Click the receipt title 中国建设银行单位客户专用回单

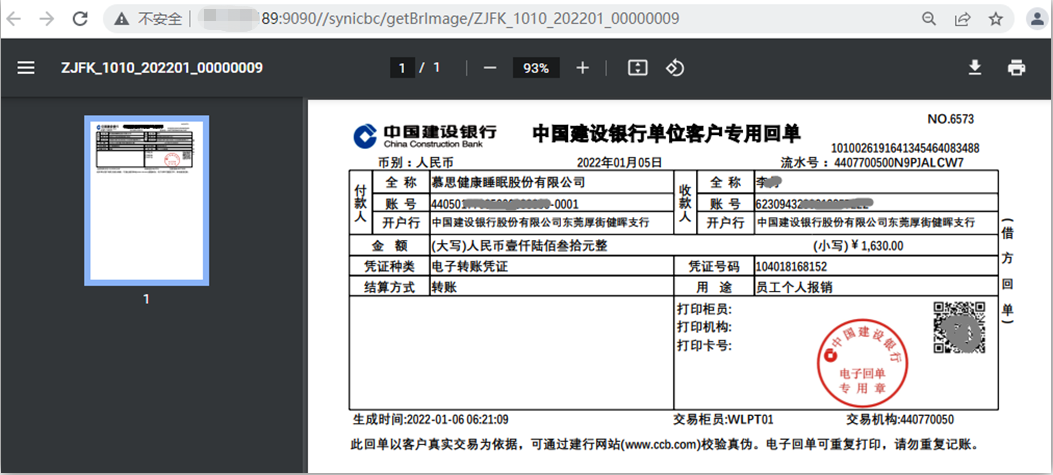coord(666,133)
